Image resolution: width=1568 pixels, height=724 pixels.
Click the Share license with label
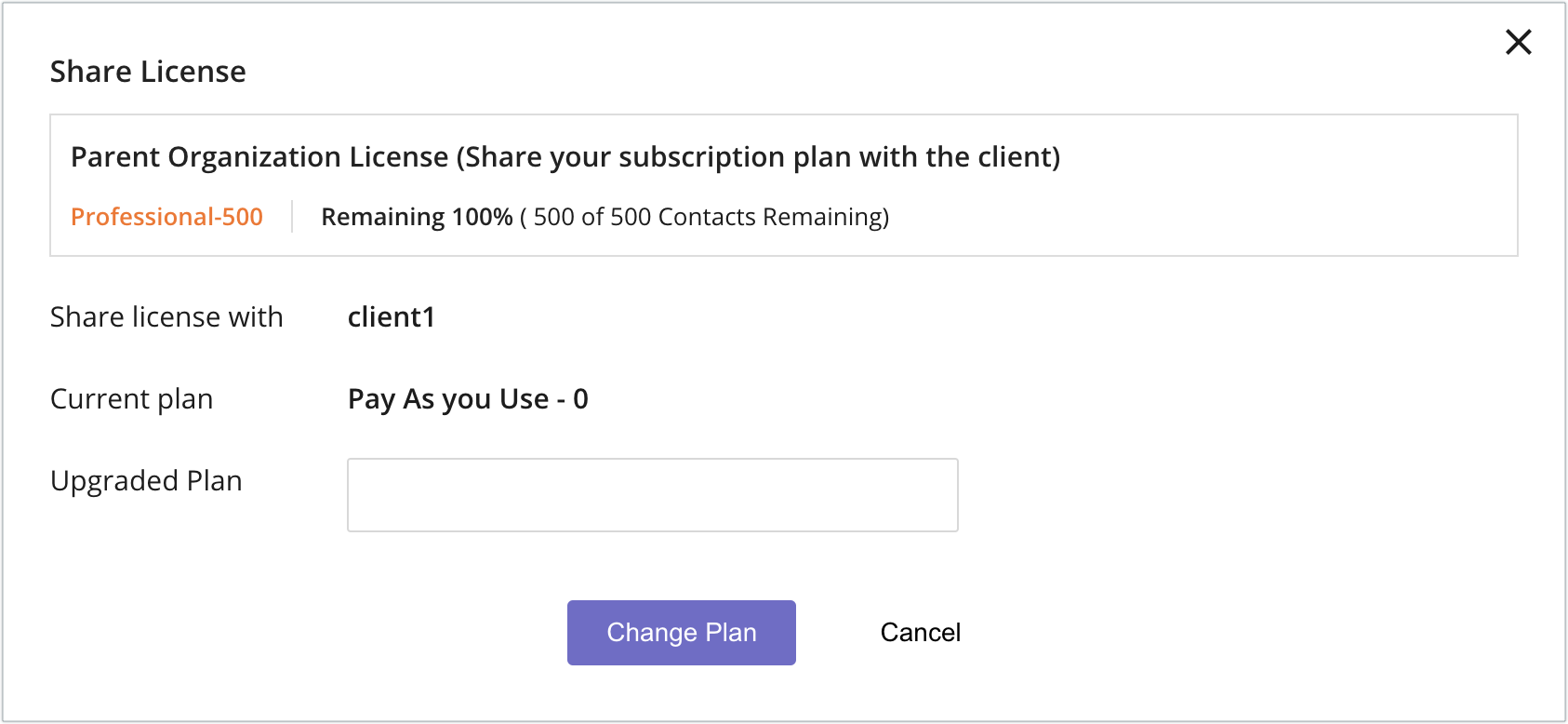click(166, 317)
